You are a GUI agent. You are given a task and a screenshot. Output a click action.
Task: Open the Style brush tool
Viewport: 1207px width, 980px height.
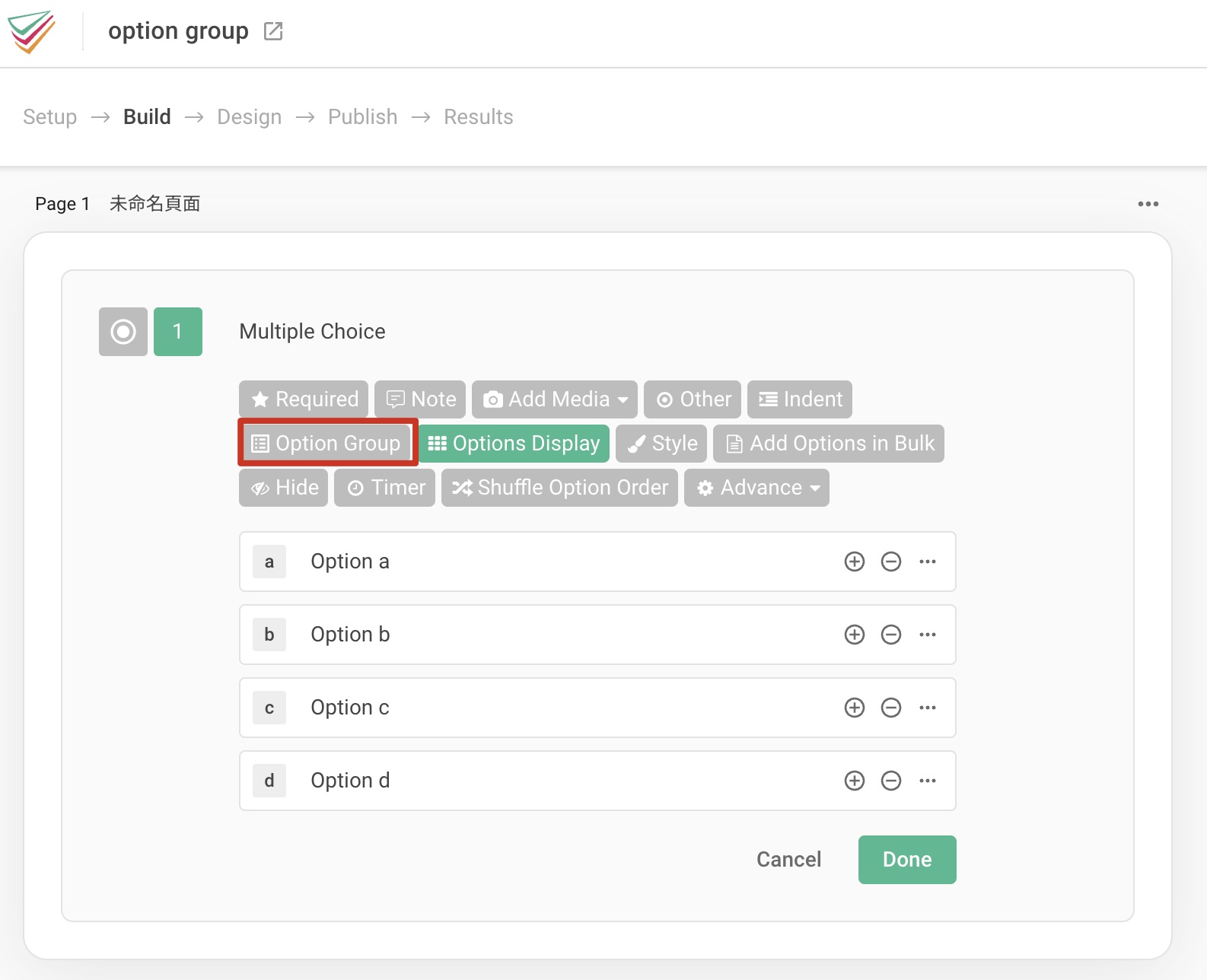tap(639, 443)
